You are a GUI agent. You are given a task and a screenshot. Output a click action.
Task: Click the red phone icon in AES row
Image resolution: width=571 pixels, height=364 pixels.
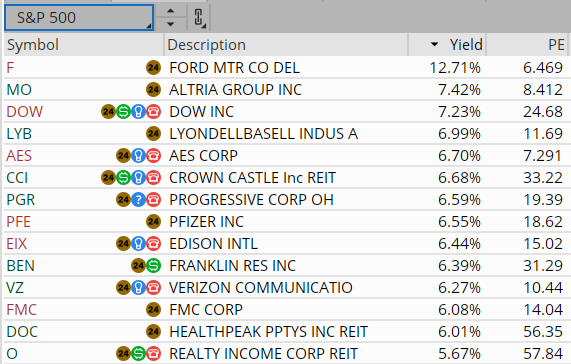153,156
